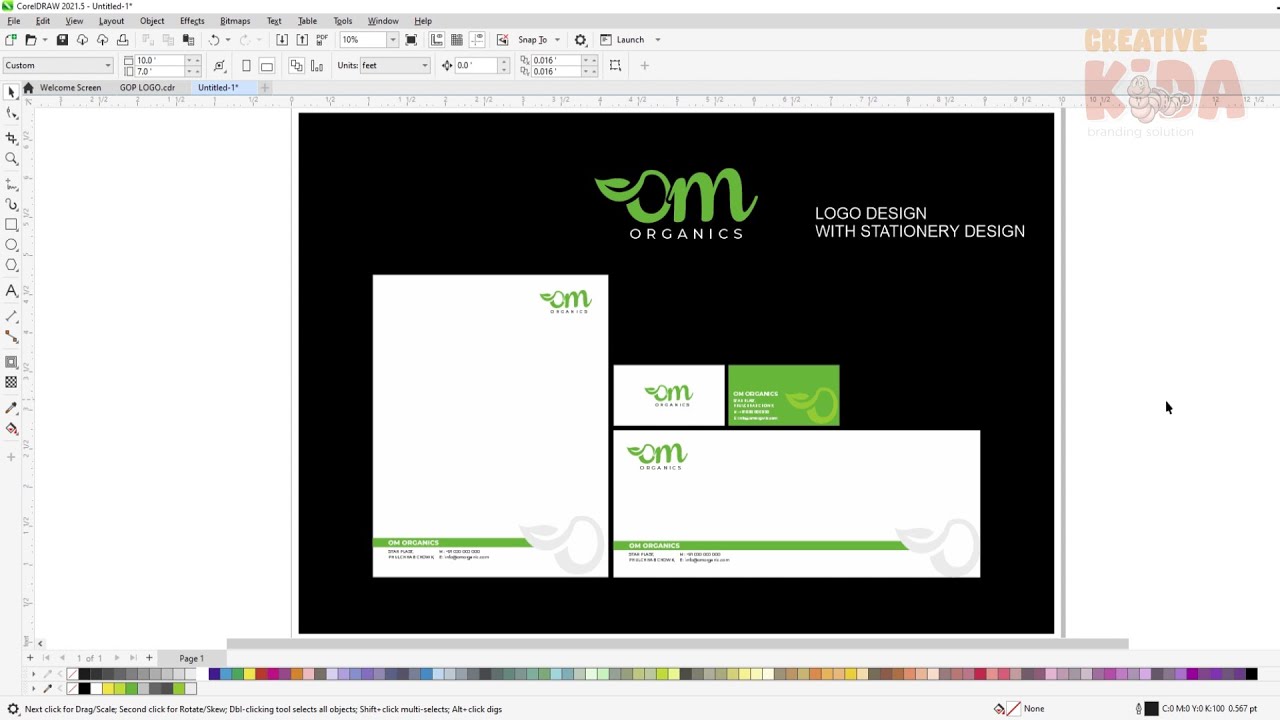Image resolution: width=1280 pixels, height=720 pixels.
Task: Click the Undo arrow
Action: click(x=213, y=40)
